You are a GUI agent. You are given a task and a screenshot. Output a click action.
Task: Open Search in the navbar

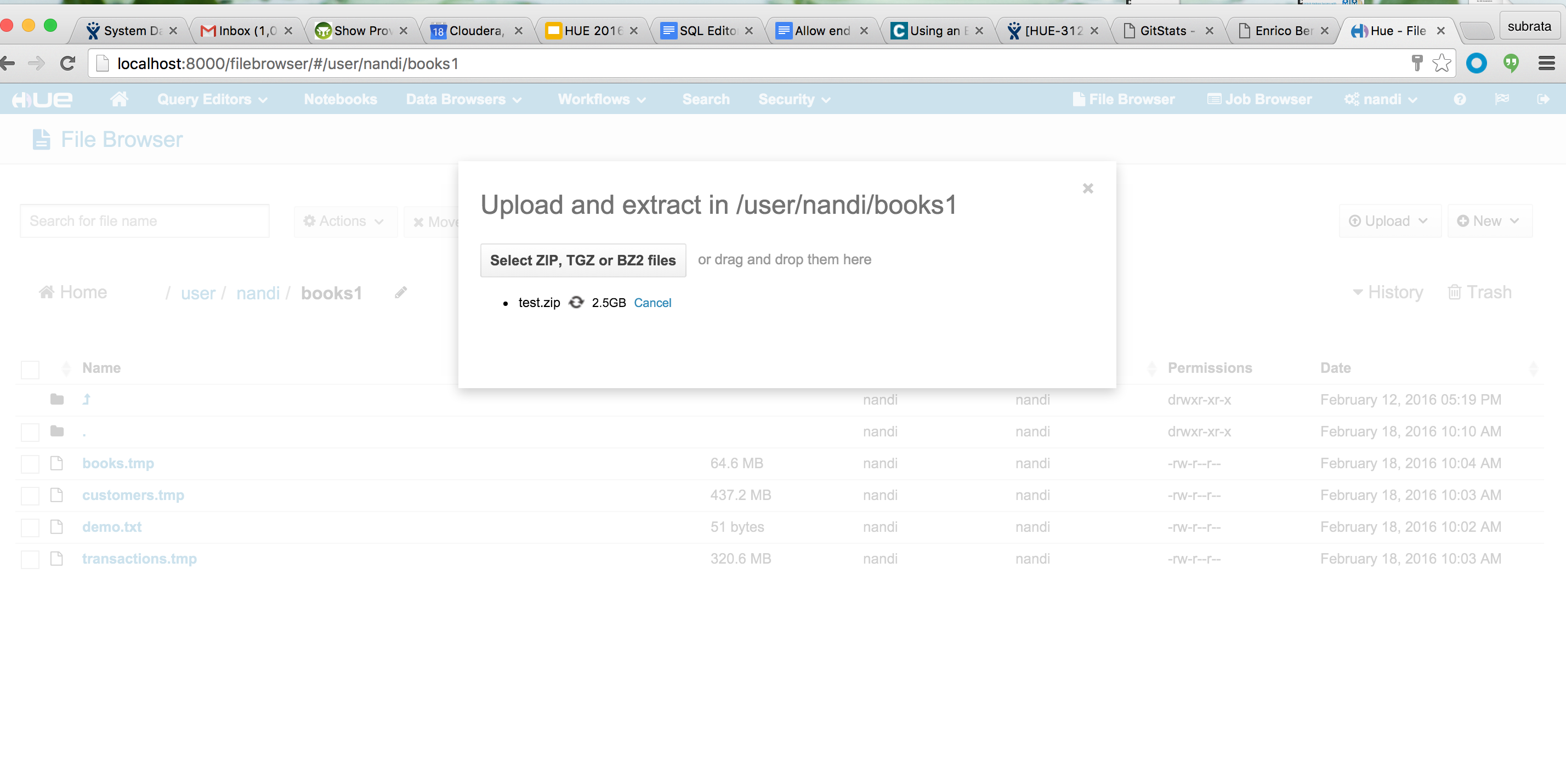(705, 99)
